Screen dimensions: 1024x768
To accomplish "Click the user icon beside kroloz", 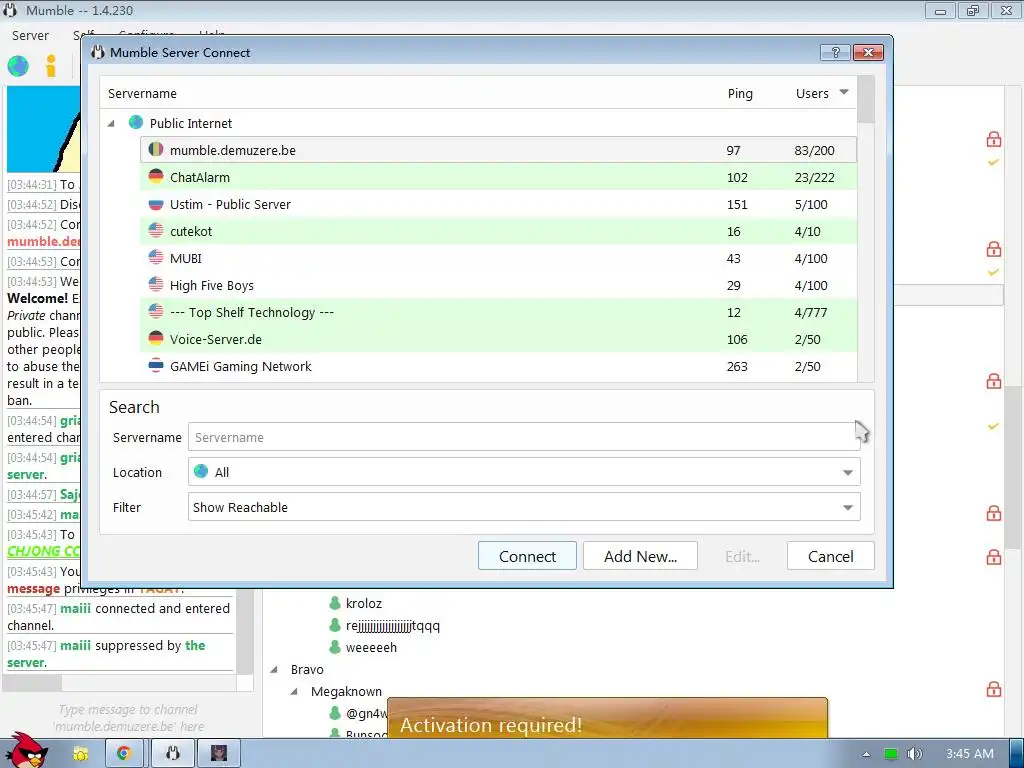I will pyautogui.click(x=335, y=603).
